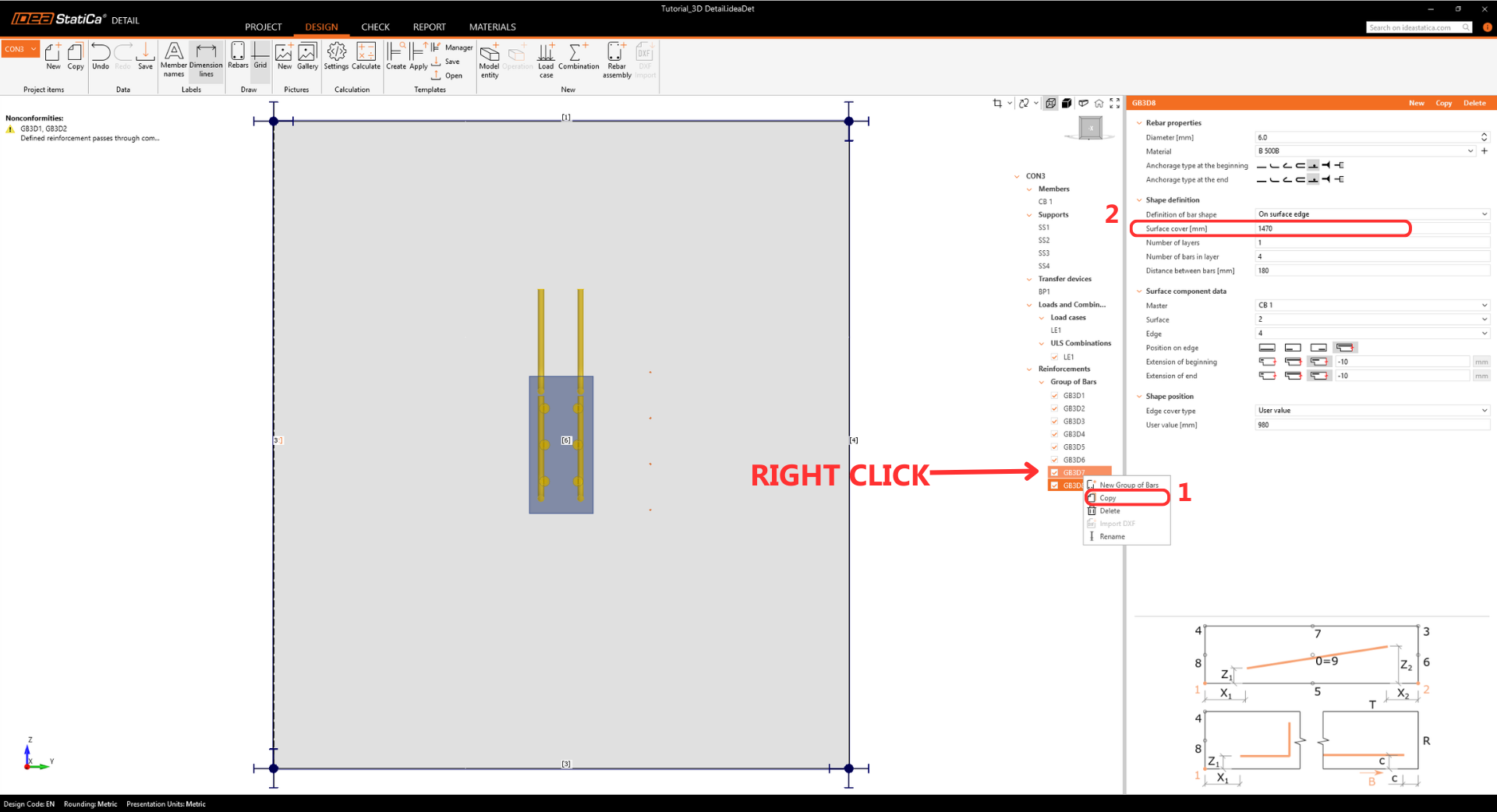Add a new picture from the Pictures group
Screen dimensions: 1497x812
(x=285, y=56)
